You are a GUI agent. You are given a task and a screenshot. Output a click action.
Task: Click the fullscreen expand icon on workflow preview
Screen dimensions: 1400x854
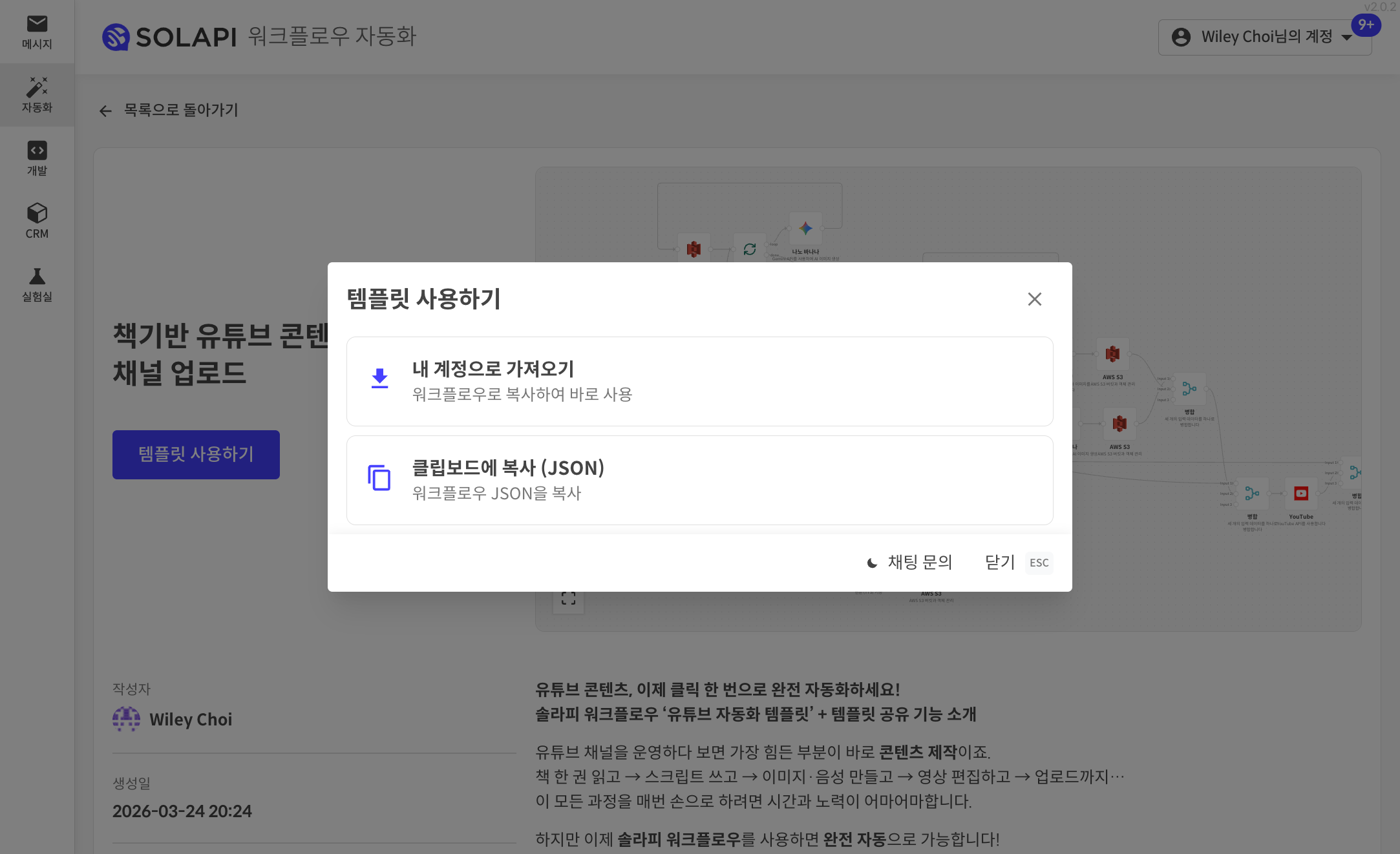pos(568,599)
